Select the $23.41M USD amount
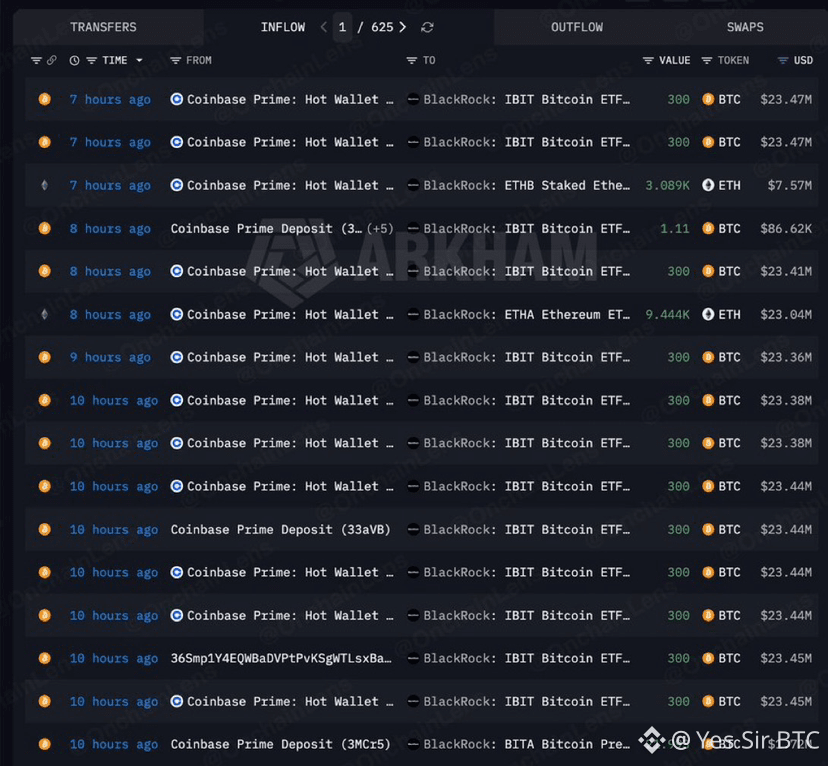 click(x=786, y=271)
